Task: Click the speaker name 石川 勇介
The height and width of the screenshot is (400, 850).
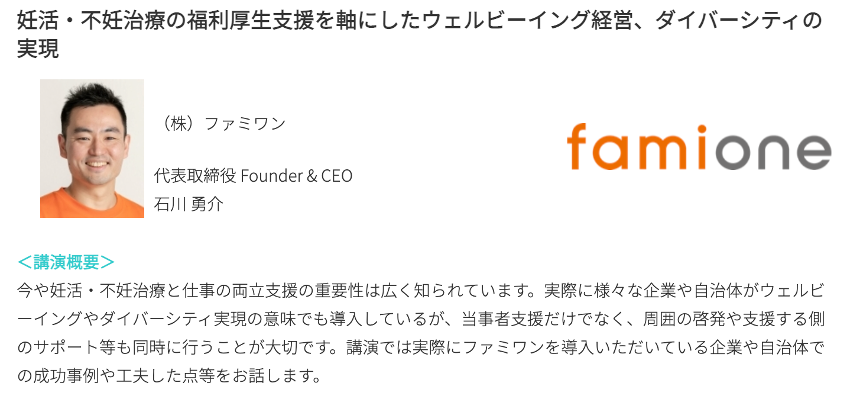Action: click(188, 203)
